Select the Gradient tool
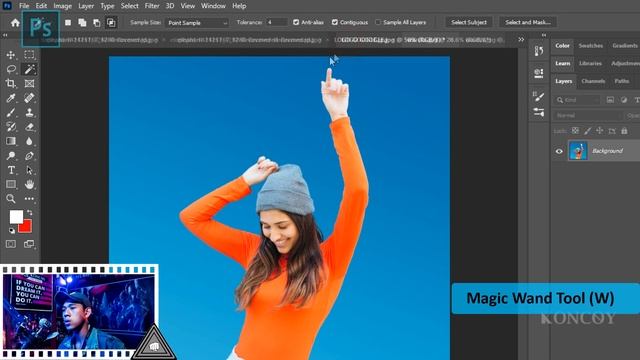The image size is (640, 360). [x=11, y=141]
